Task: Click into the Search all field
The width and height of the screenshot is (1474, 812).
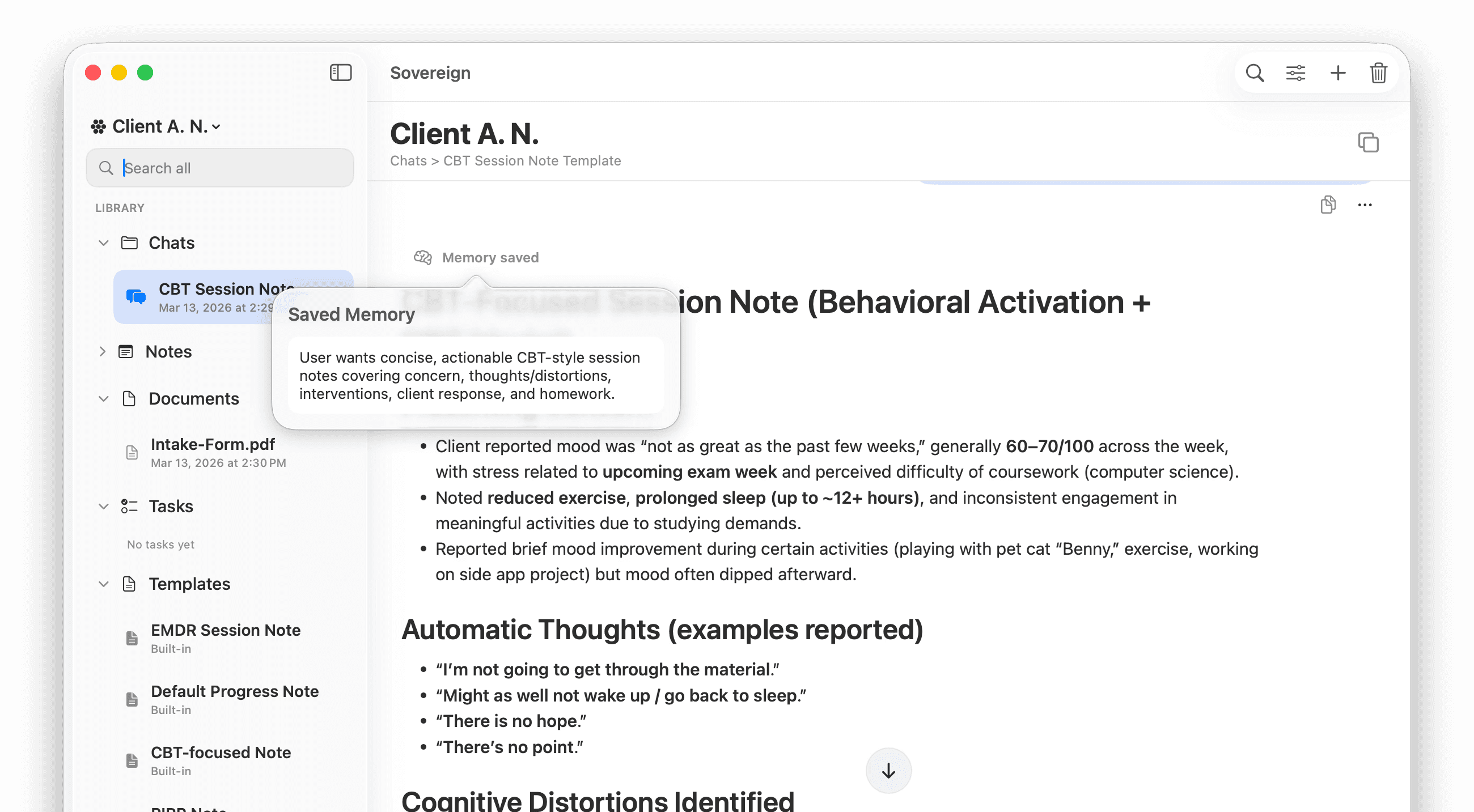Action: [x=229, y=168]
